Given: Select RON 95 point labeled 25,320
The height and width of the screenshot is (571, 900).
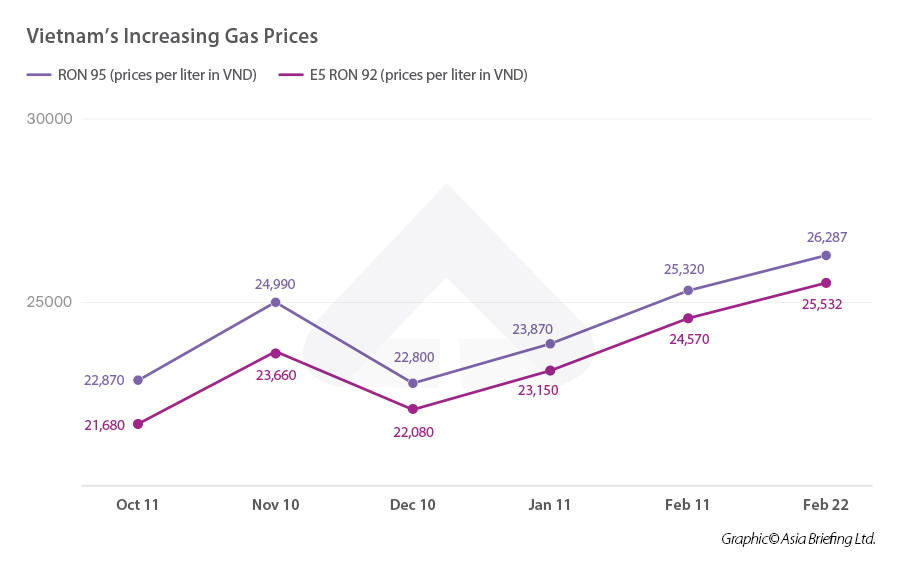Looking at the screenshot, I should click(x=688, y=290).
